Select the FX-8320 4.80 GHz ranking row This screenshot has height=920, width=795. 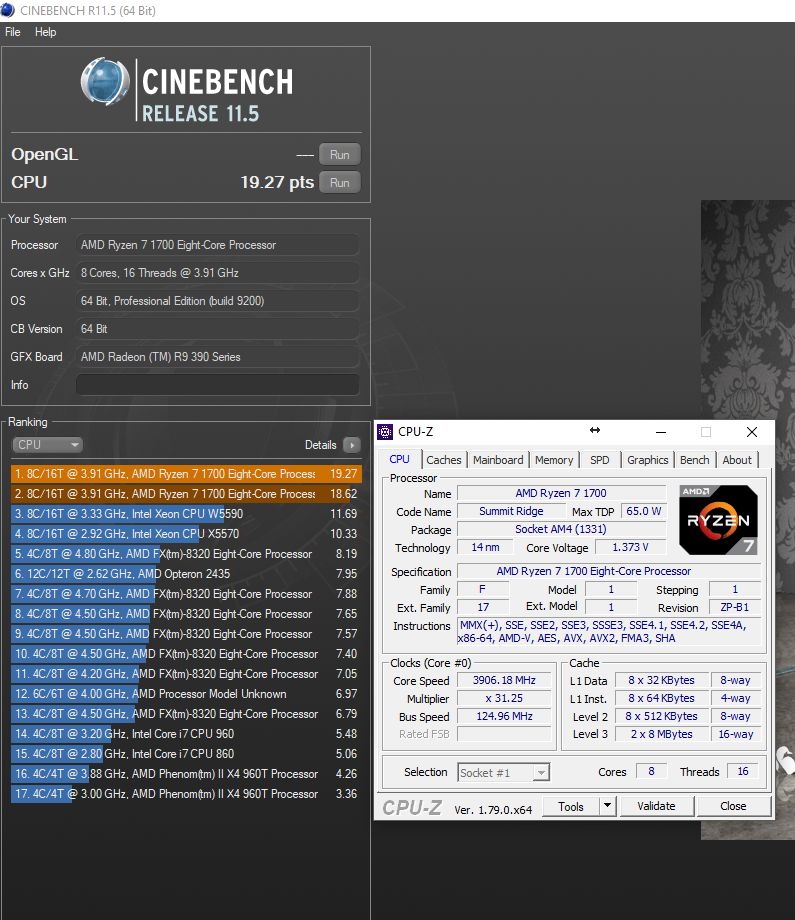point(186,554)
